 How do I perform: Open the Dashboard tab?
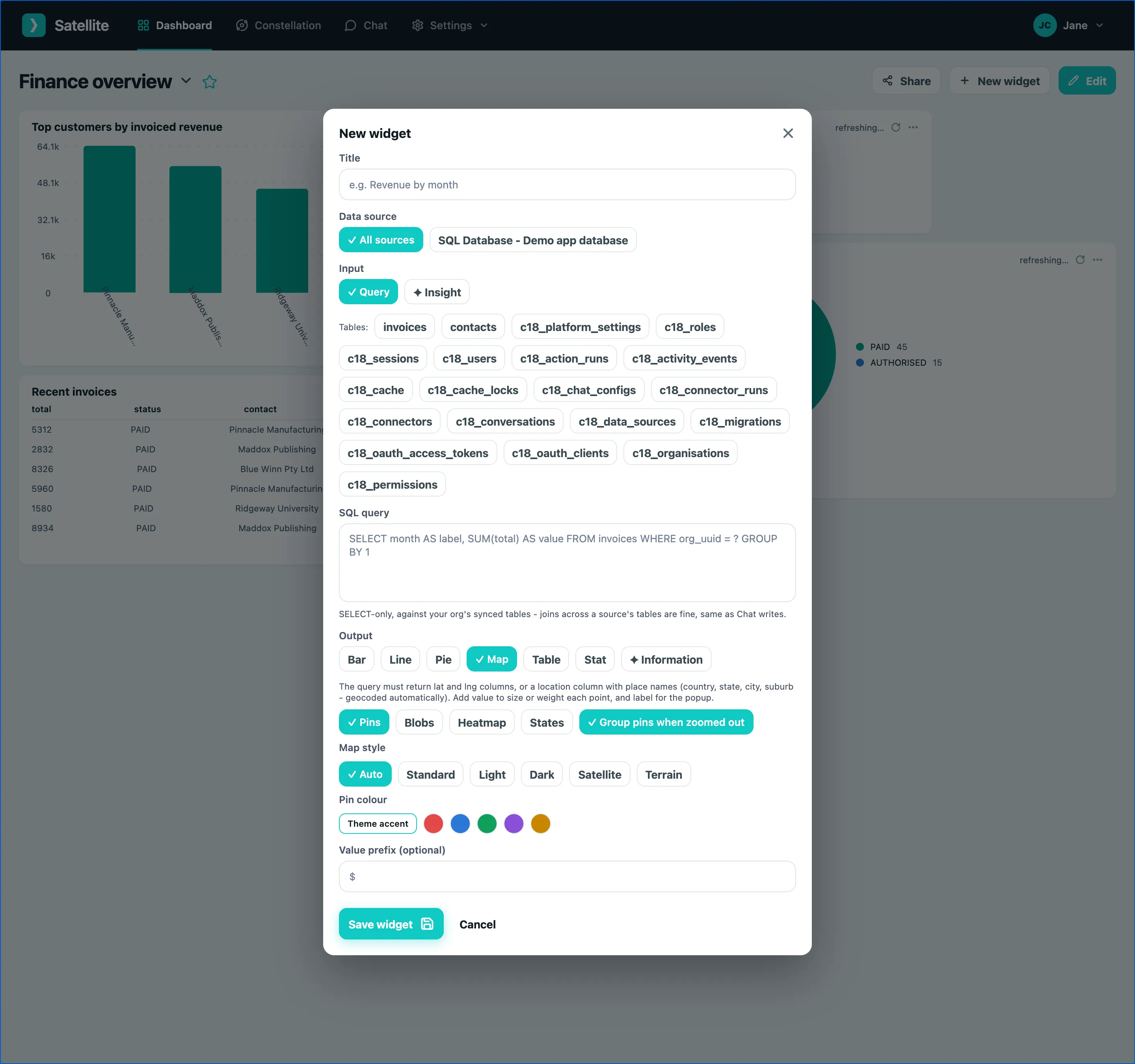click(x=175, y=25)
